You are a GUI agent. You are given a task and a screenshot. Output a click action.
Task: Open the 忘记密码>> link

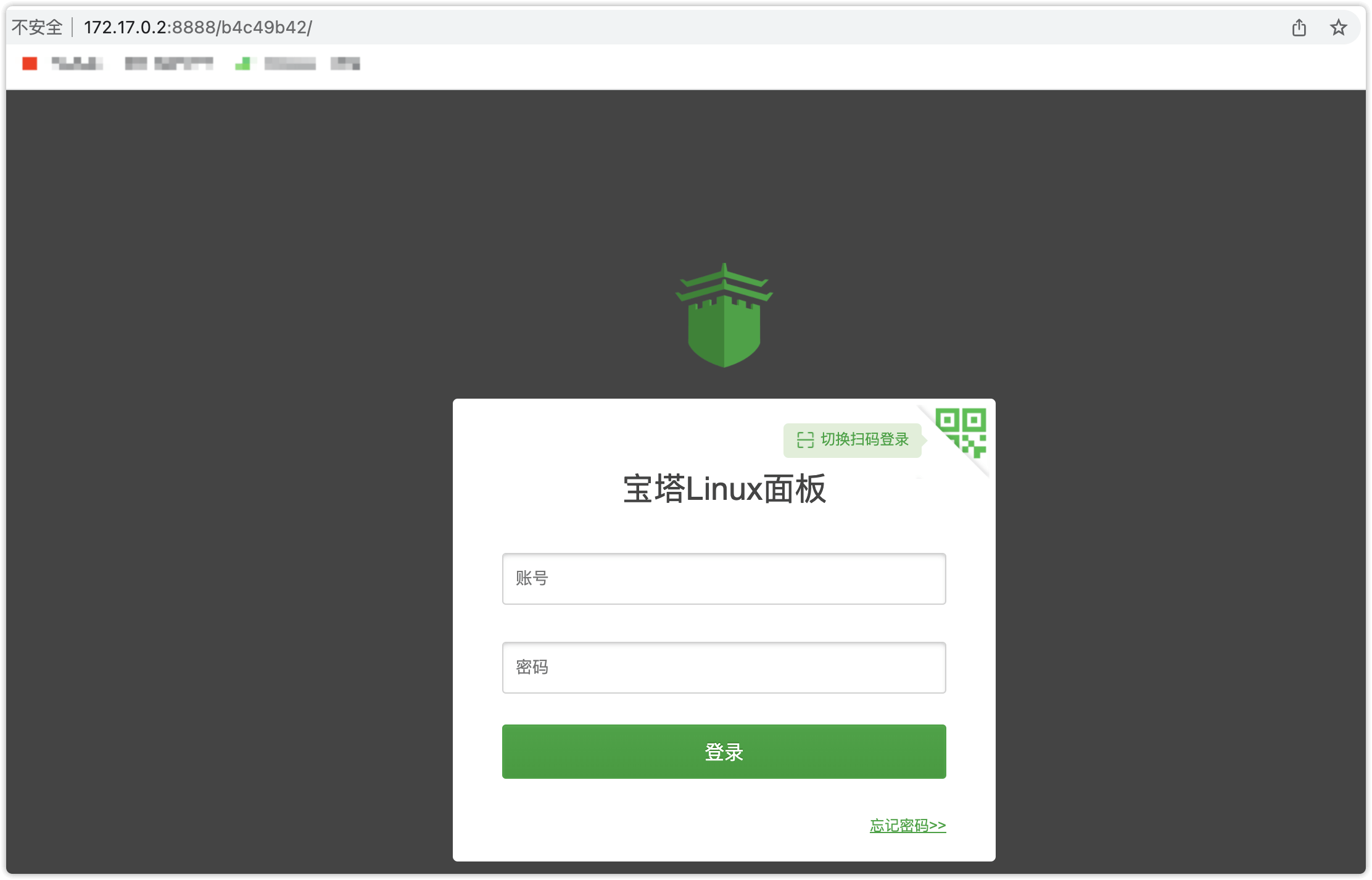coord(907,825)
